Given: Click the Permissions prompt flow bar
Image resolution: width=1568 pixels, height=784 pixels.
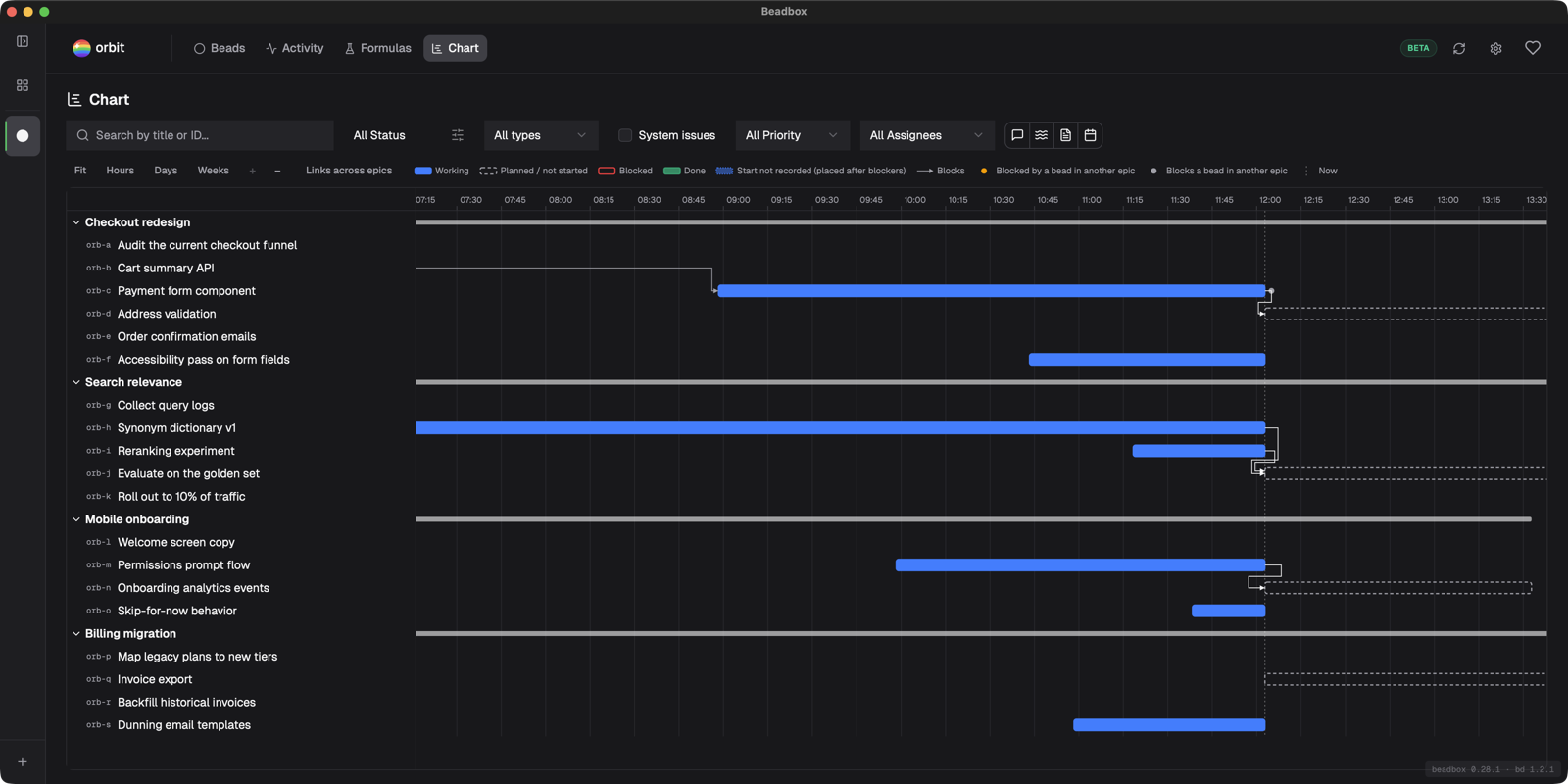Looking at the screenshot, I should click(1080, 565).
